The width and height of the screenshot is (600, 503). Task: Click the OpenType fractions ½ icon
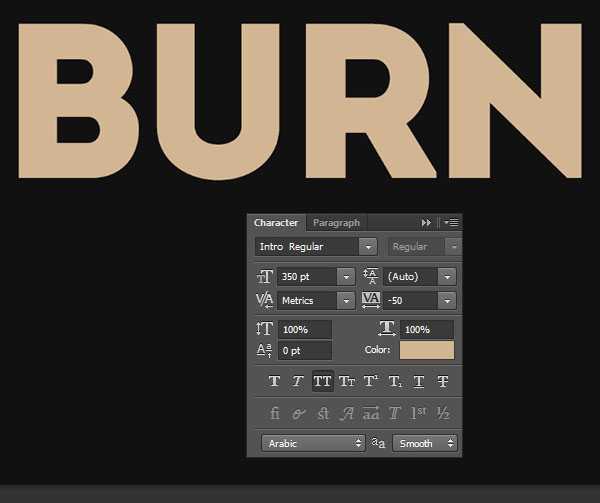click(443, 413)
